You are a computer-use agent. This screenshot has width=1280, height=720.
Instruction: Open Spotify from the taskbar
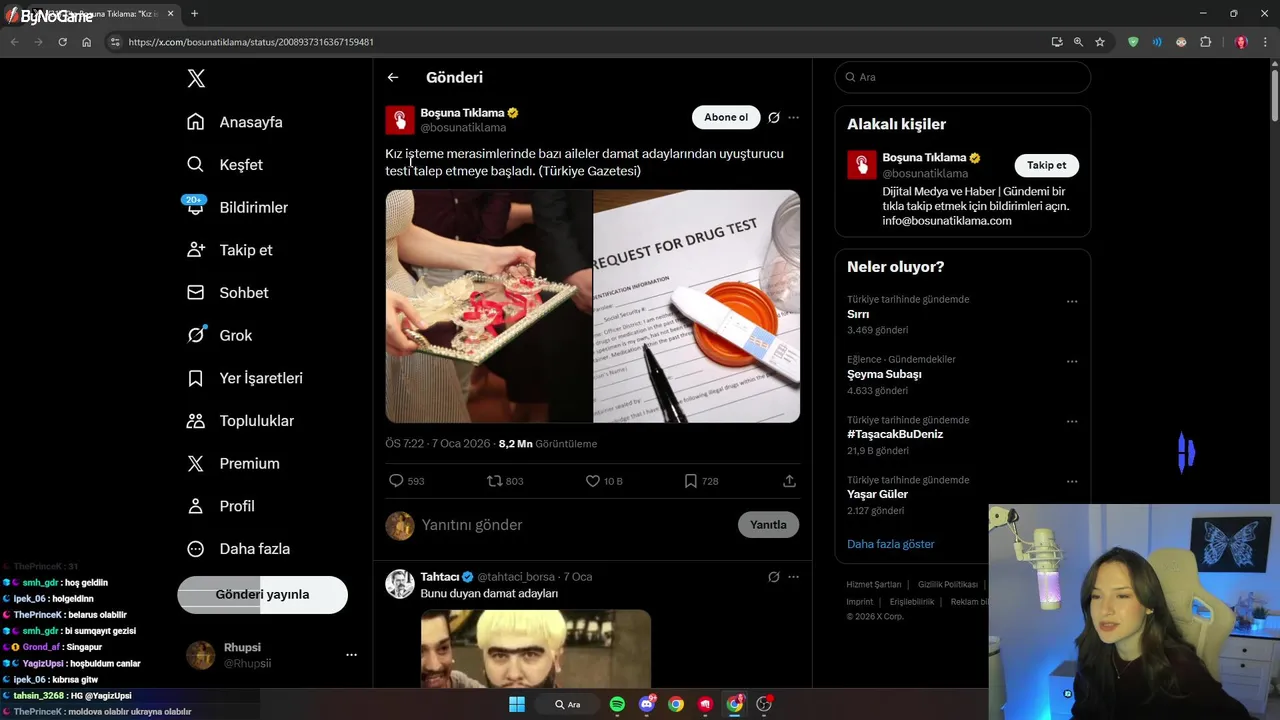click(x=617, y=704)
